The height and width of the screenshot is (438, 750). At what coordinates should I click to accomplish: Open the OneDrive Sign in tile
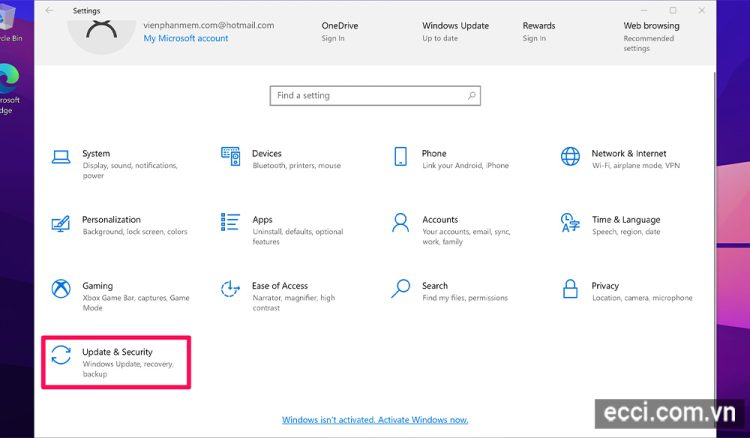340,32
